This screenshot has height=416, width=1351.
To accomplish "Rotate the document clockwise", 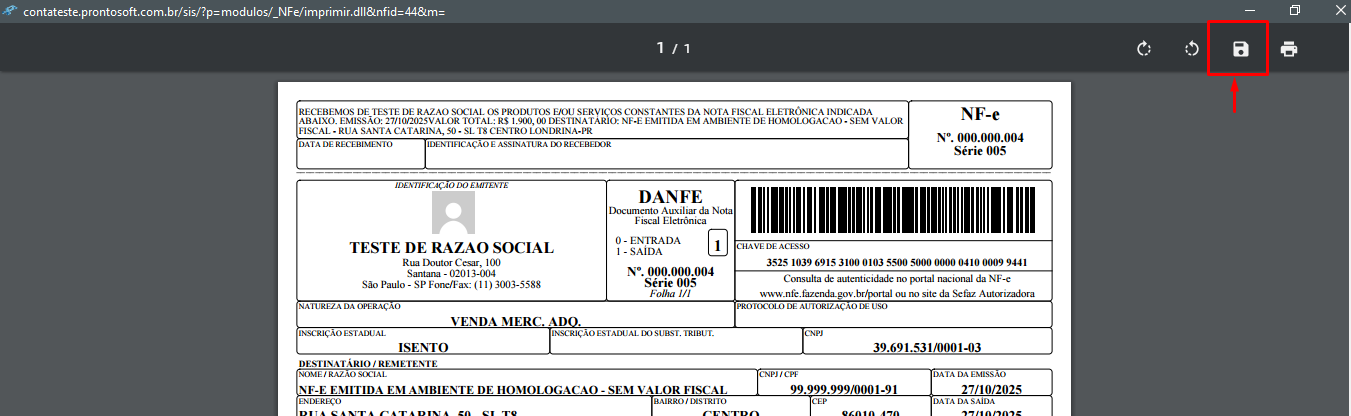I will tap(1144, 49).
